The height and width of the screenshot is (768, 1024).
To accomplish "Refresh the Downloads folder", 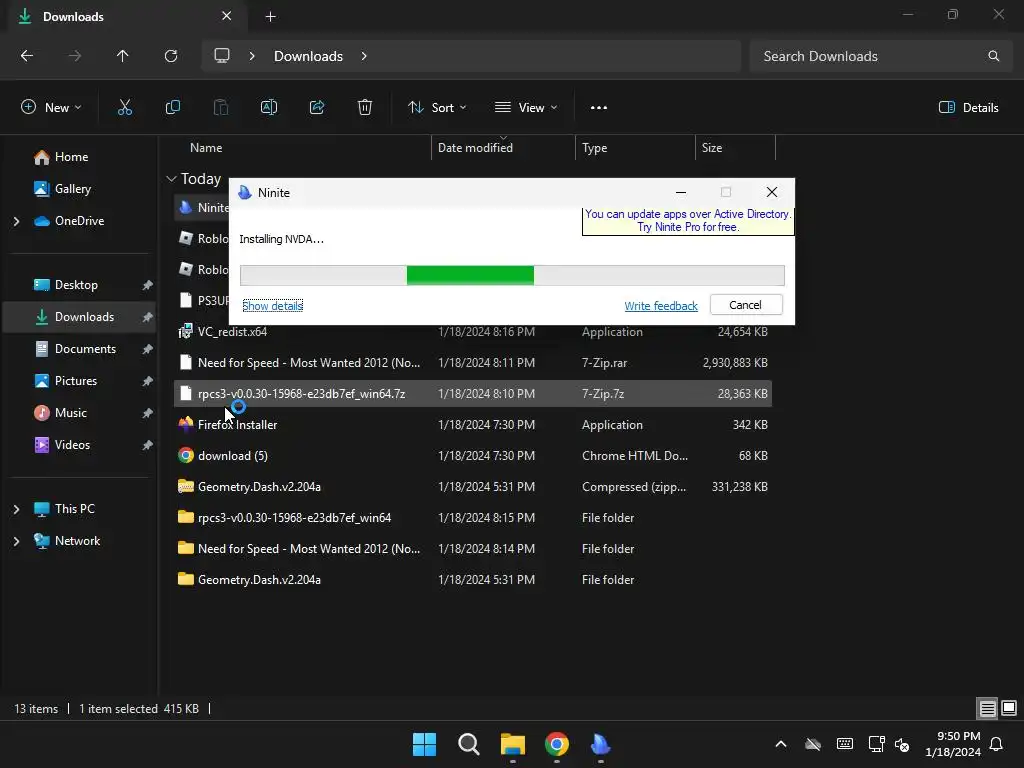I will pyautogui.click(x=171, y=56).
